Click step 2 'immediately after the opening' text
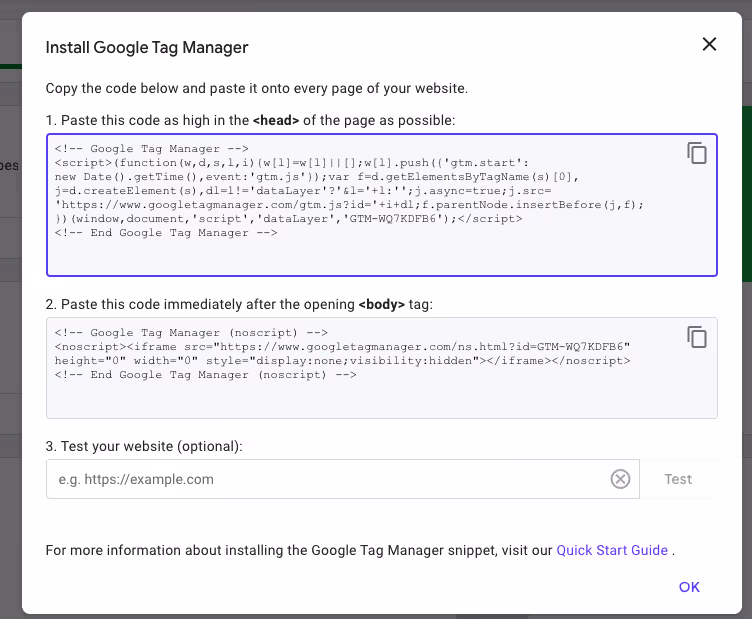 pyautogui.click(x=239, y=304)
